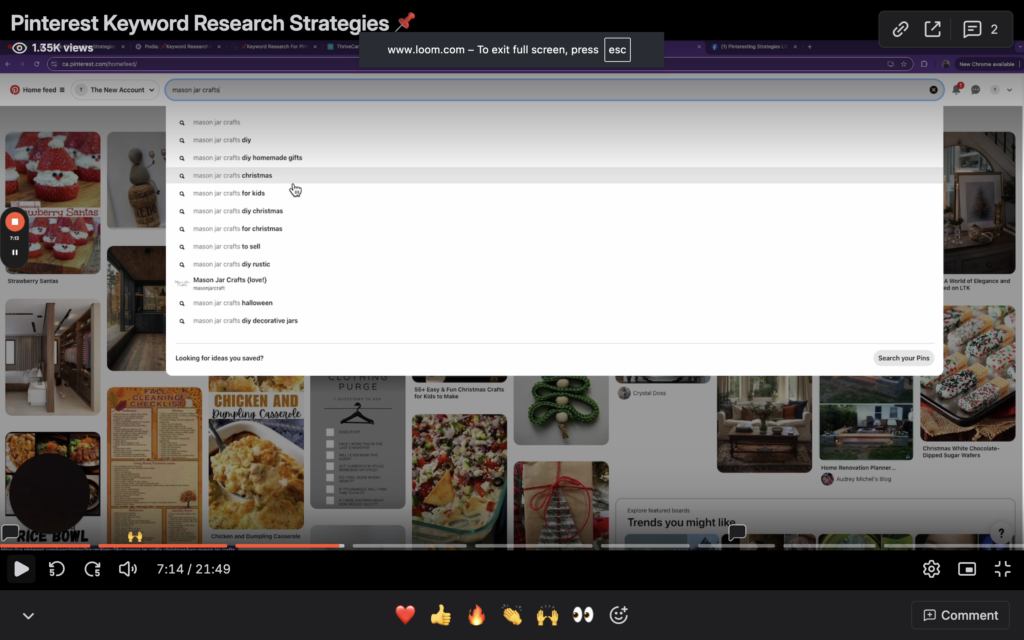Viewport: 1024px width, 640px height.
Task: Switch to Keyword Research For Pin tab
Action: tap(275, 46)
